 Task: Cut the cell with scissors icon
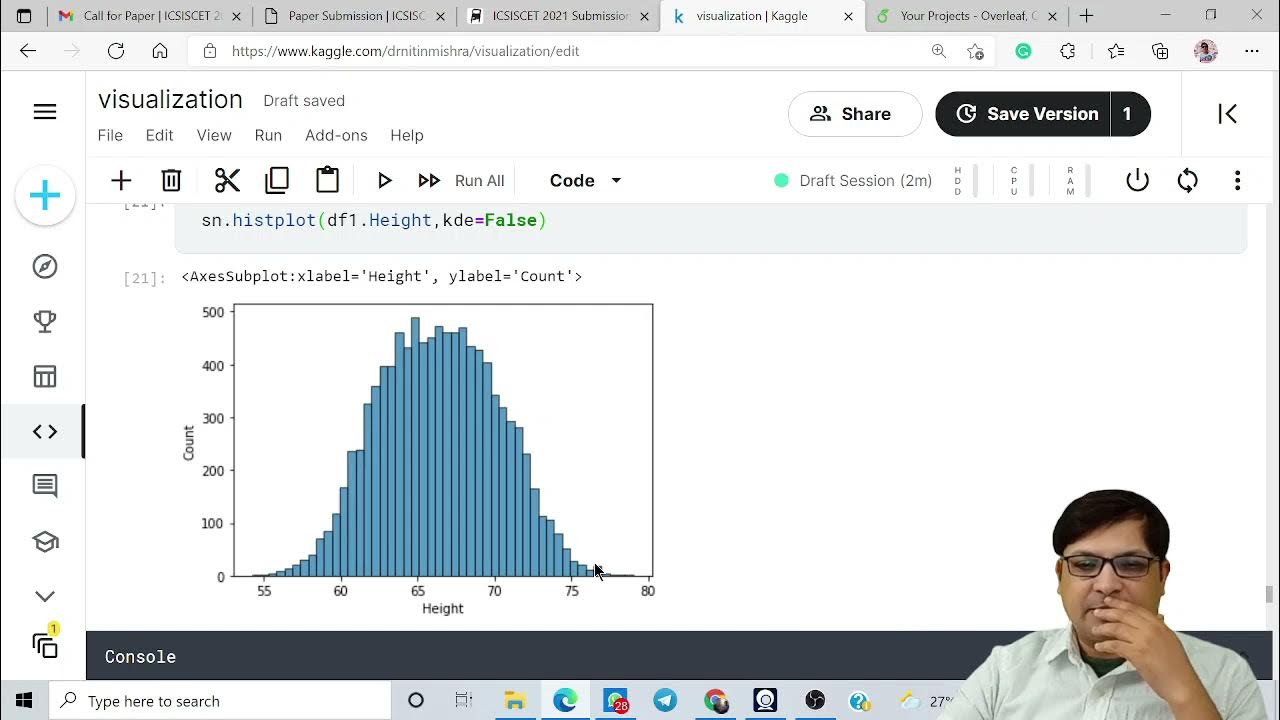(x=227, y=180)
